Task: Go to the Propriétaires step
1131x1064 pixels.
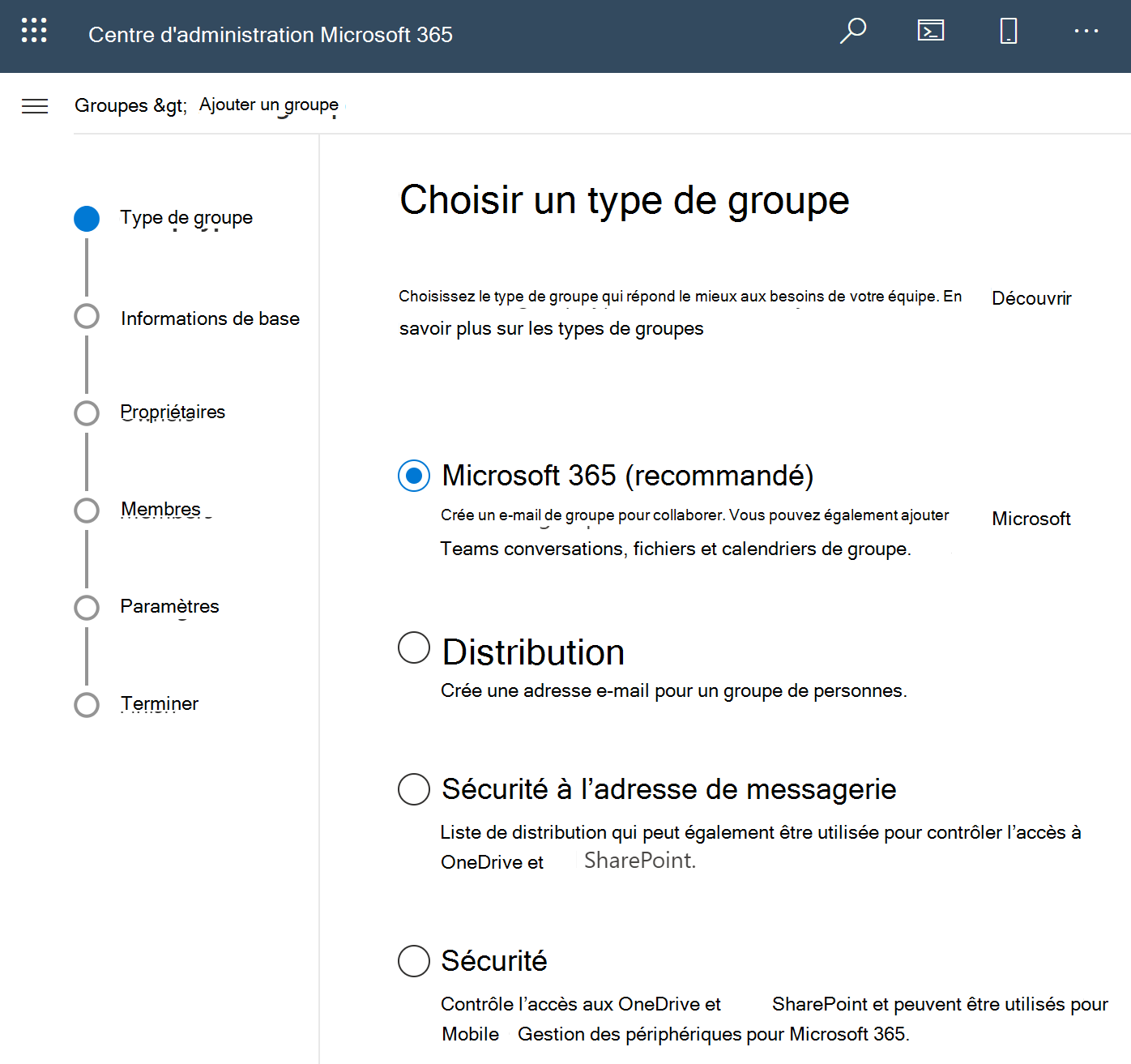Action: [x=173, y=412]
